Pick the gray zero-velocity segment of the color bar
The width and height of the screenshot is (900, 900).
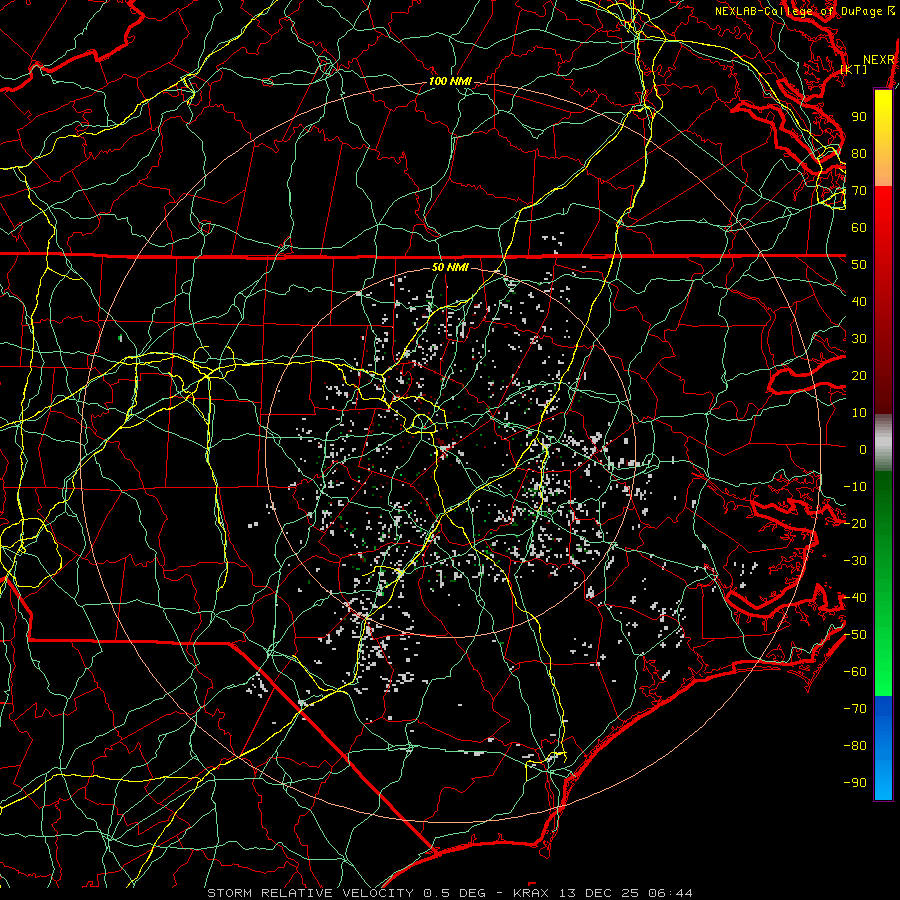883,443
